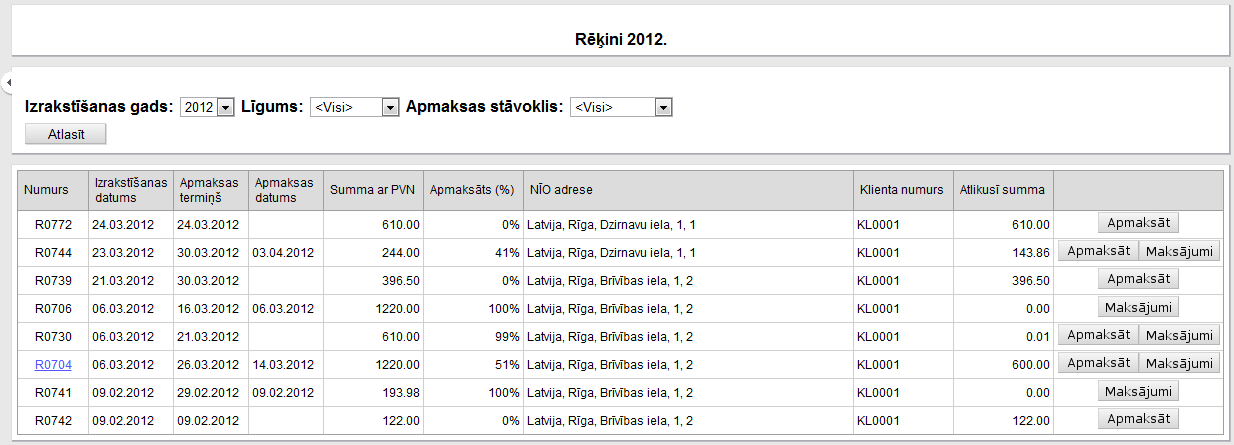Show Maksājumi for invoice R0706
The image size is (1234, 445).
[1138, 307]
